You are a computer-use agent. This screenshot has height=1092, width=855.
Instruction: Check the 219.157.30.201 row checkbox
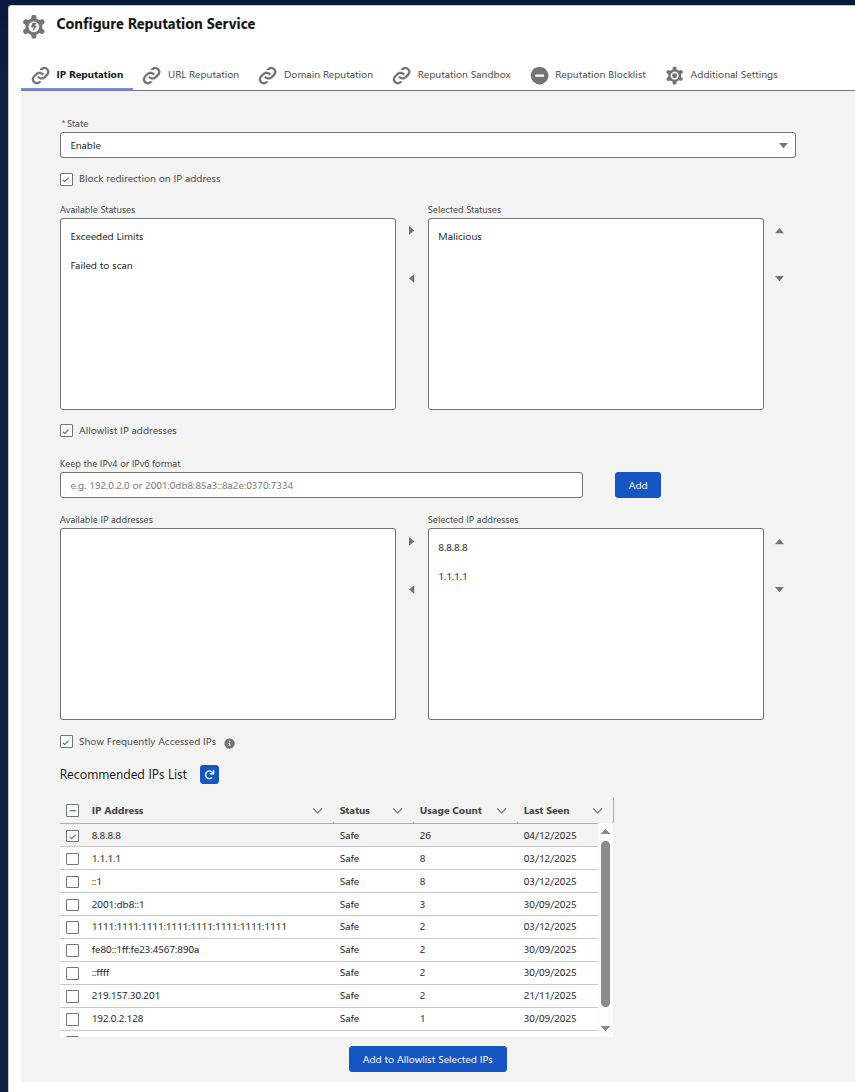coord(72,996)
